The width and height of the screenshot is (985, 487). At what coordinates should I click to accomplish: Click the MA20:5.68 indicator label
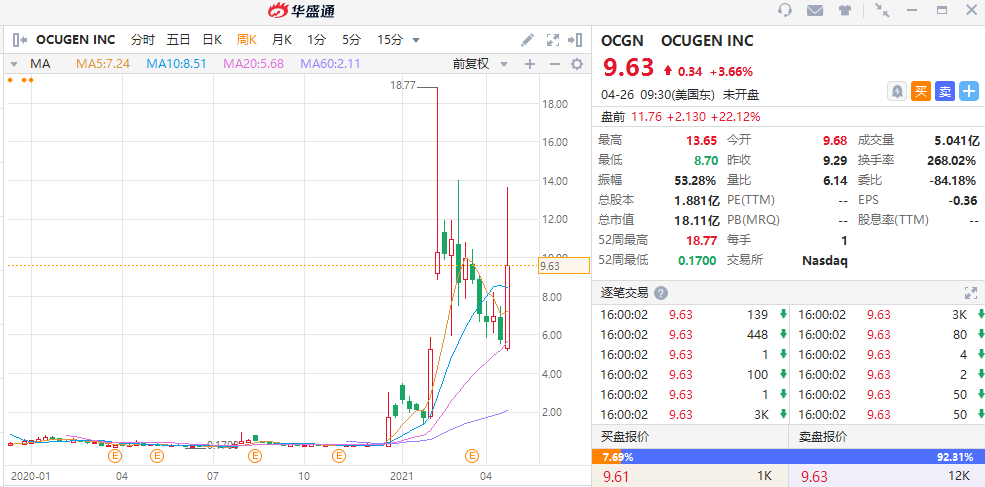tap(254, 63)
